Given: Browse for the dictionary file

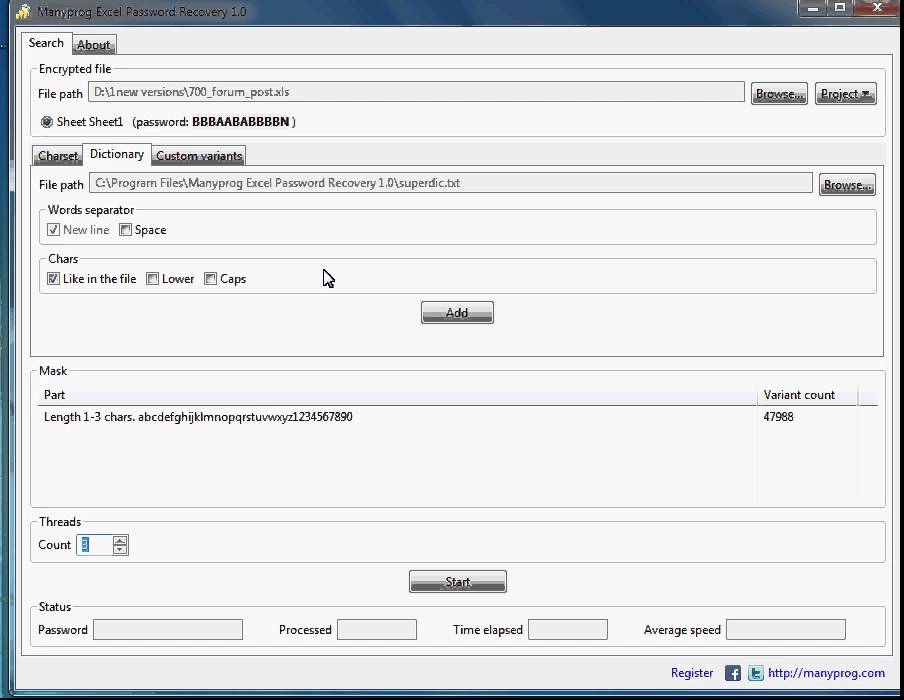Looking at the screenshot, I should (848, 185).
